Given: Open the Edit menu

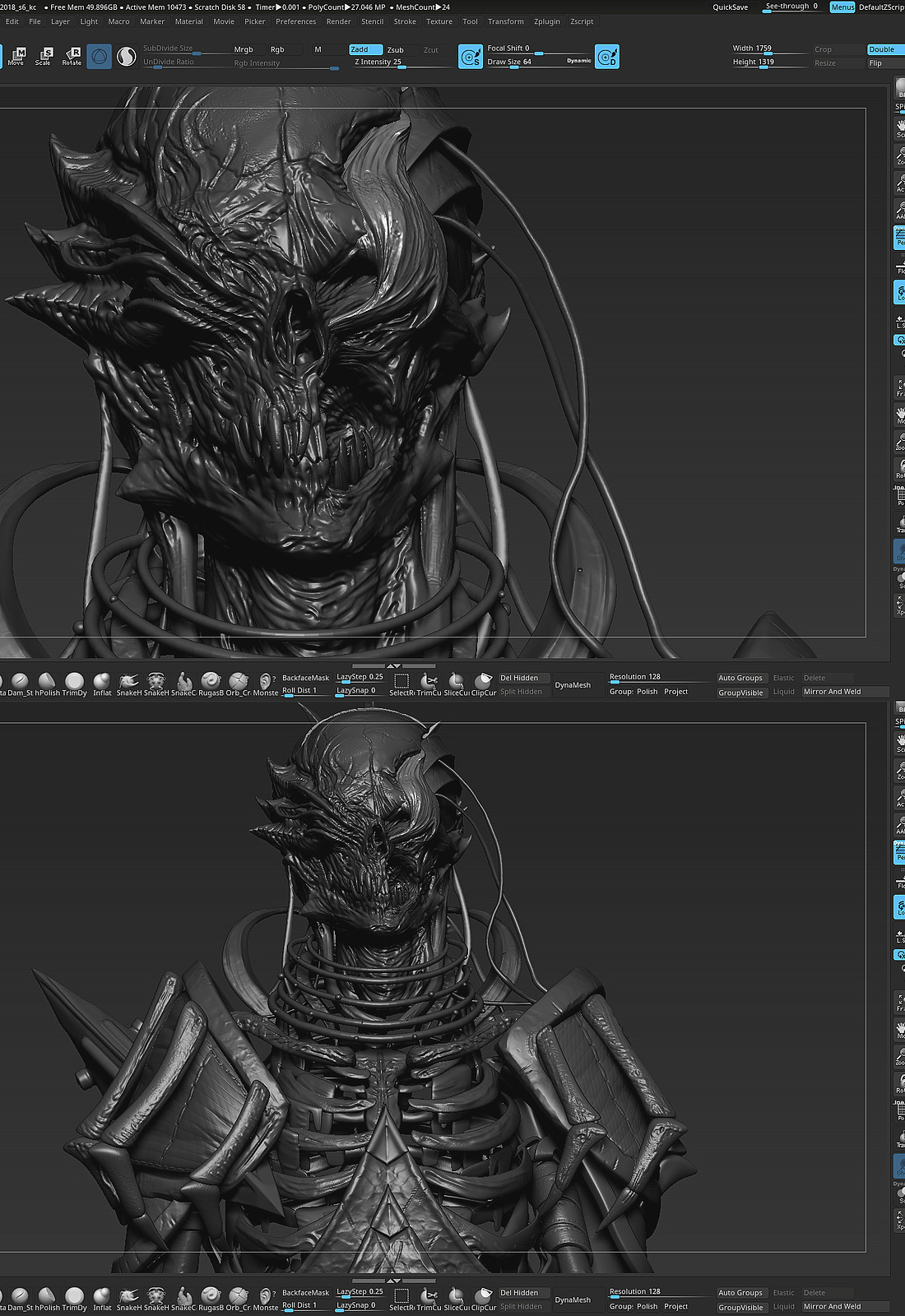Looking at the screenshot, I should click(x=12, y=21).
